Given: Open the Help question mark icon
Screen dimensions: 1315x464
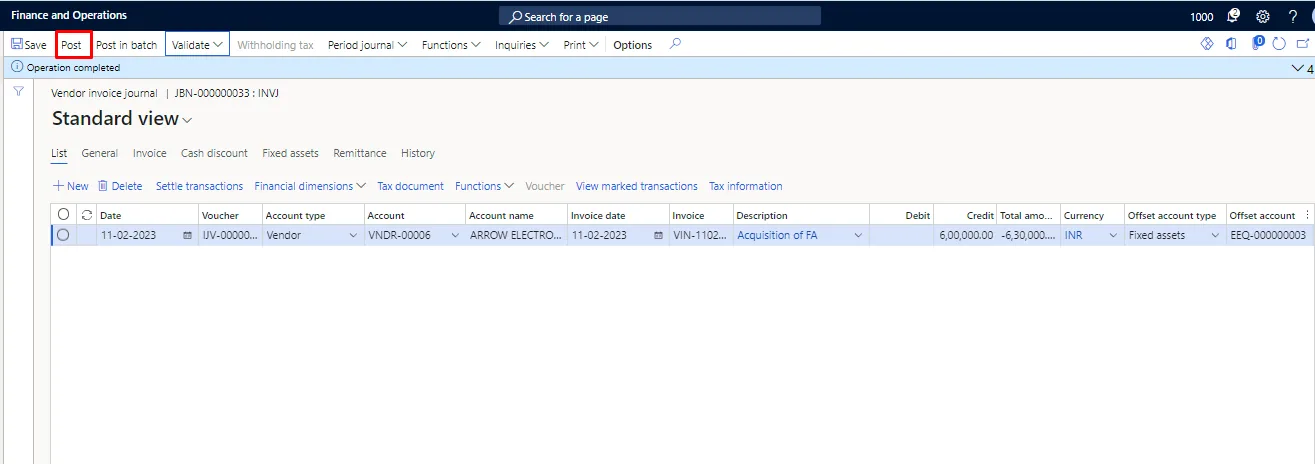Looking at the screenshot, I should coord(1292,16).
